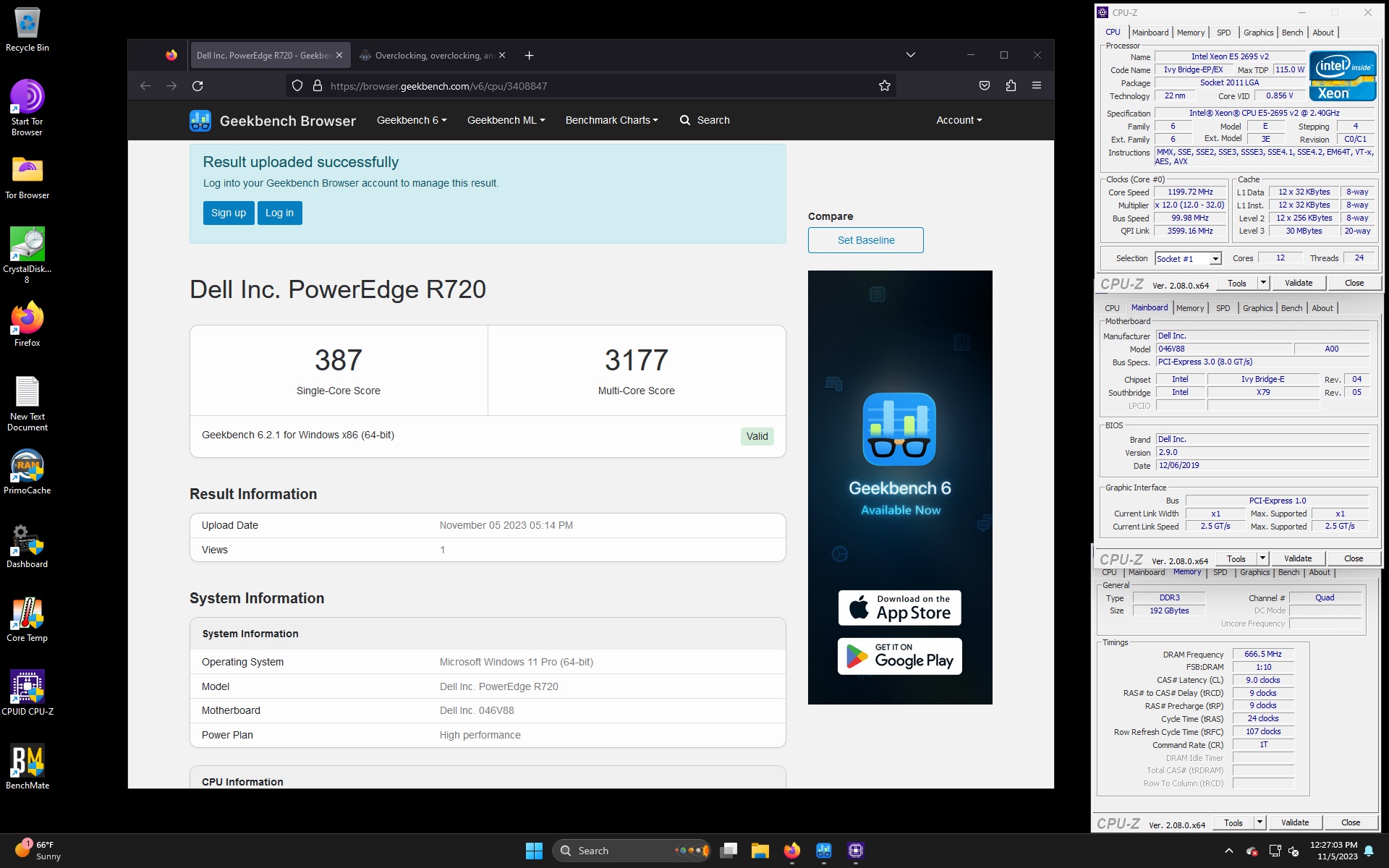Open notification bell in system tray
Screen dimensions: 1389x868
[x=1369, y=851]
